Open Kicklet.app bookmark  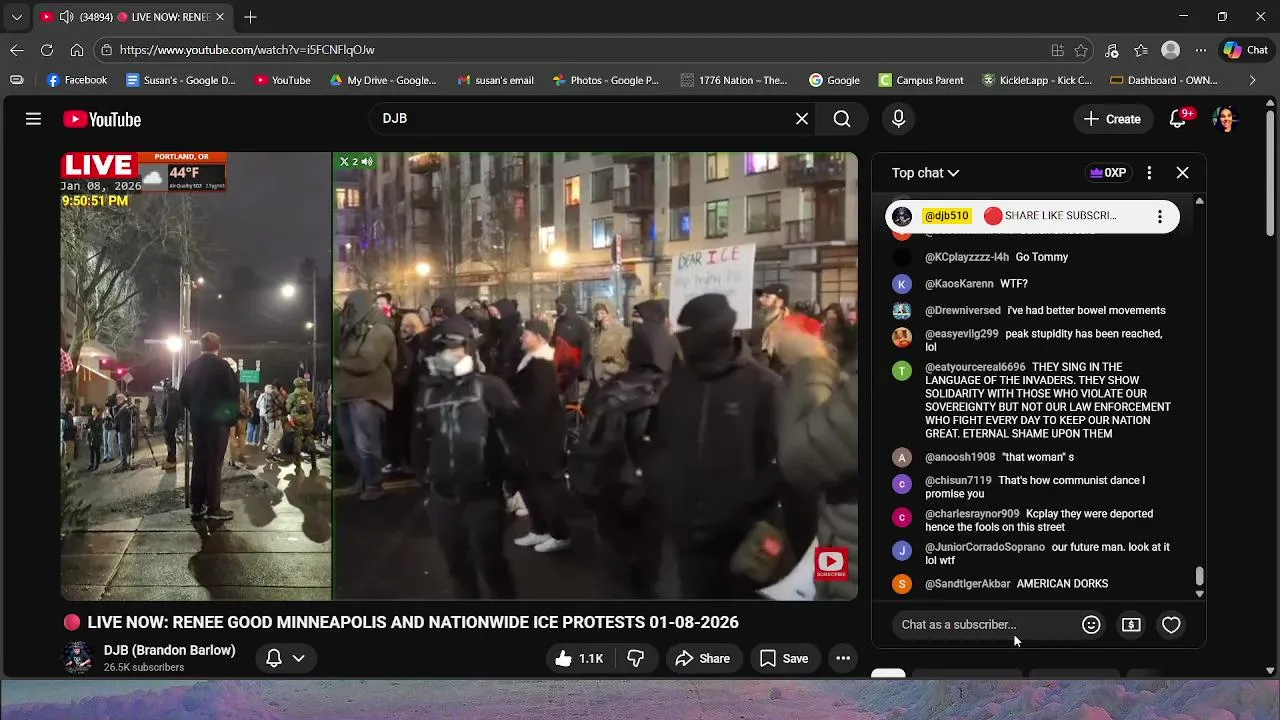(1036, 80)
